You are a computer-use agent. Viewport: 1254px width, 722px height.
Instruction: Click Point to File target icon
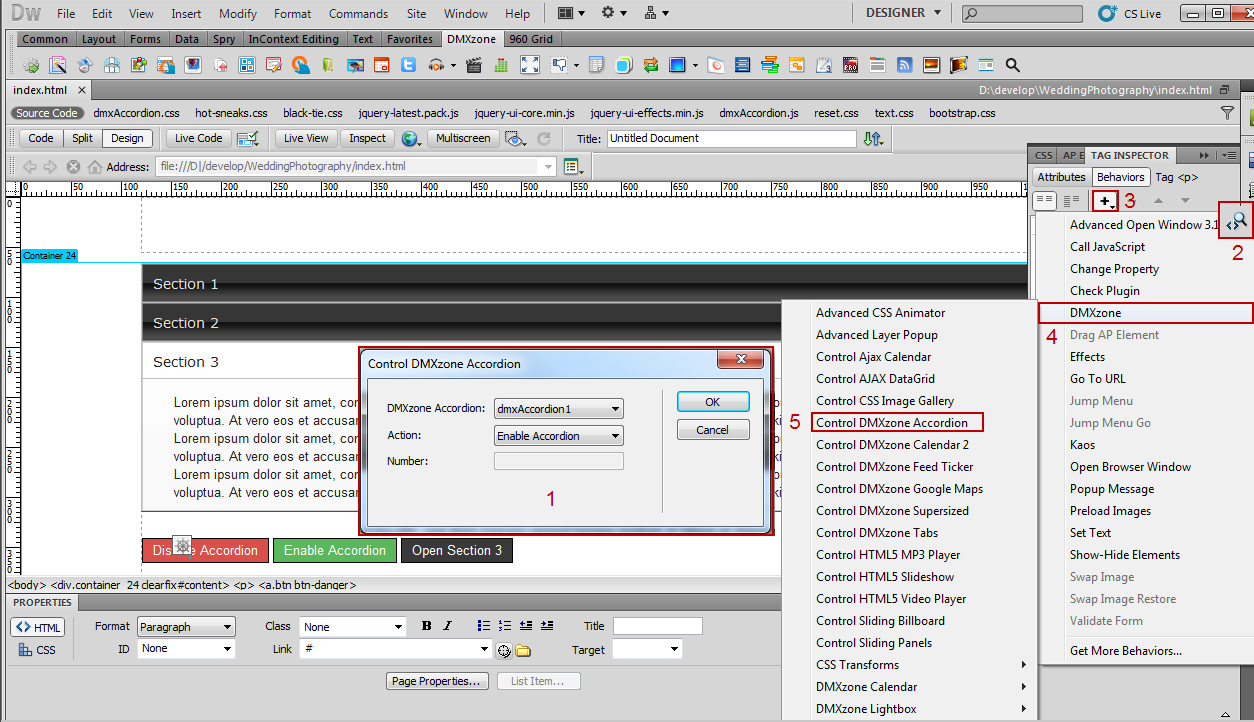pyautogui.click(x=504, y=650)
